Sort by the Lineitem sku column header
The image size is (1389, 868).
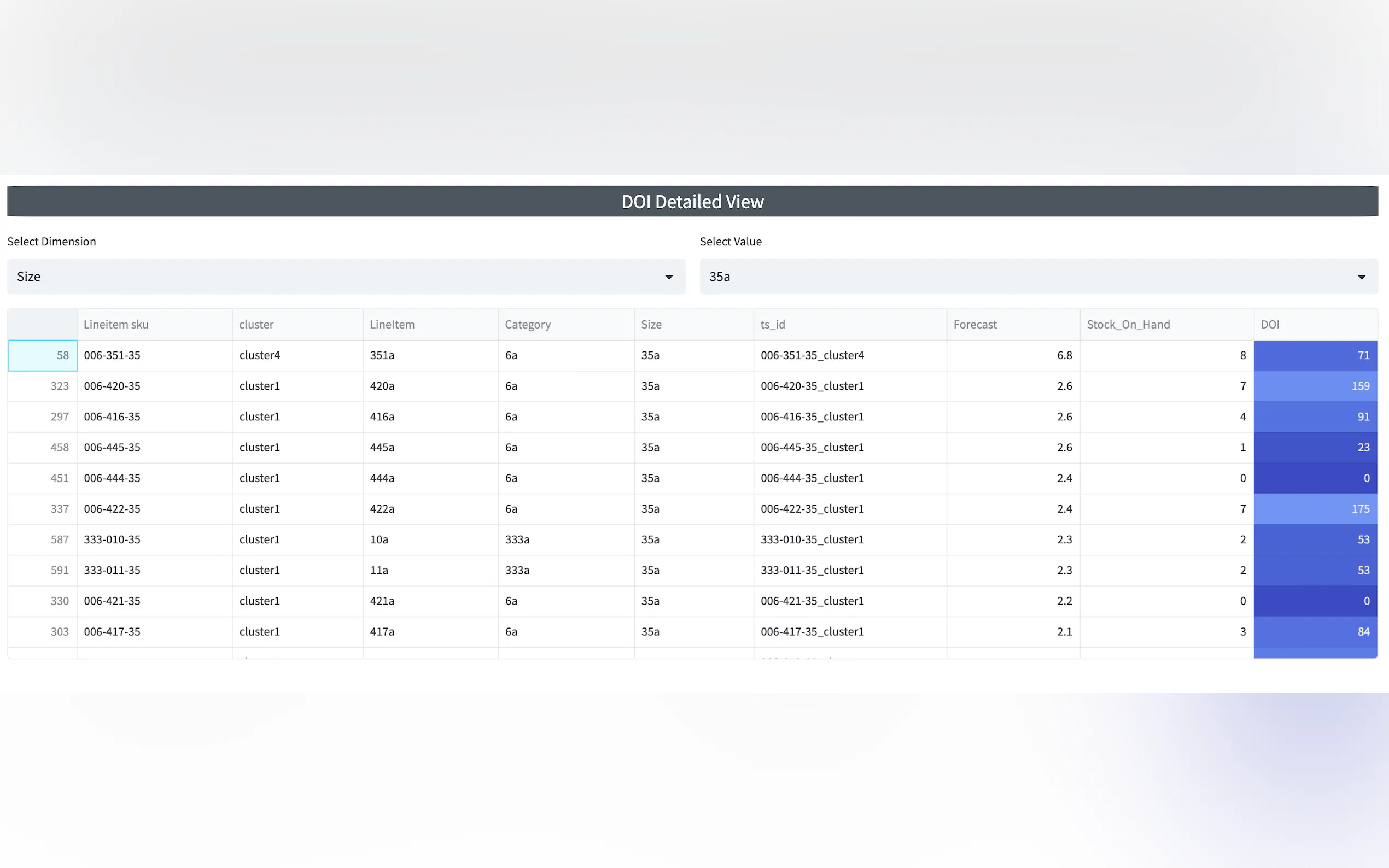[x=116, y=324]
